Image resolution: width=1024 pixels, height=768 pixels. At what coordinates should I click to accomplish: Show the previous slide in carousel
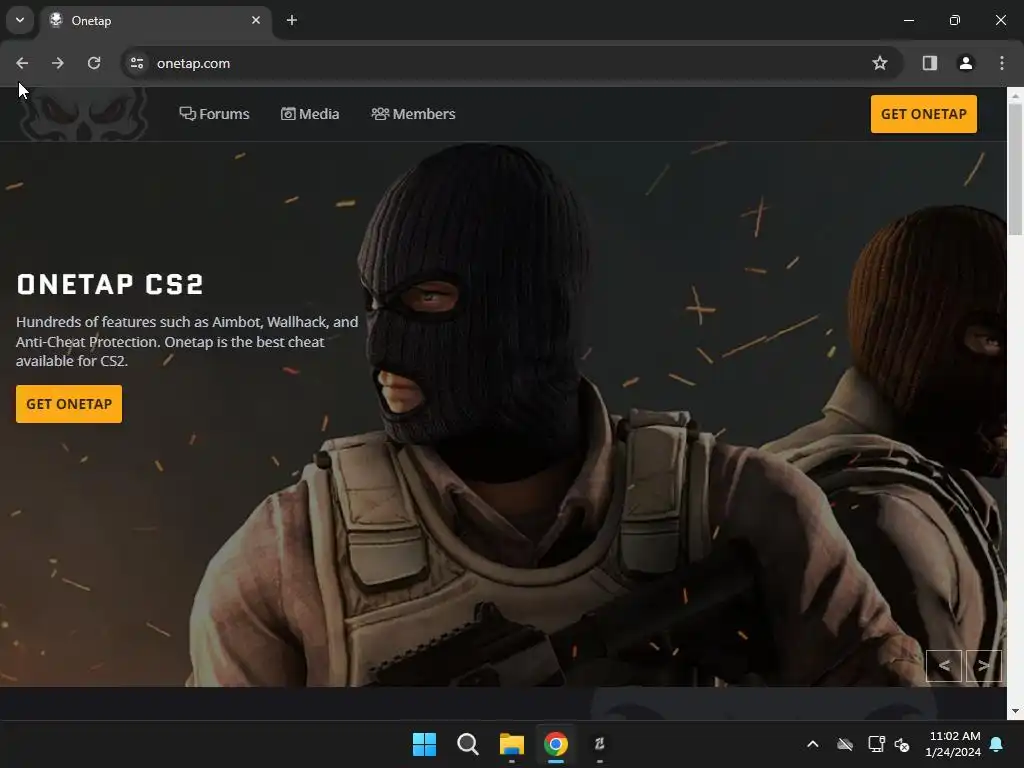coord(944,666)
